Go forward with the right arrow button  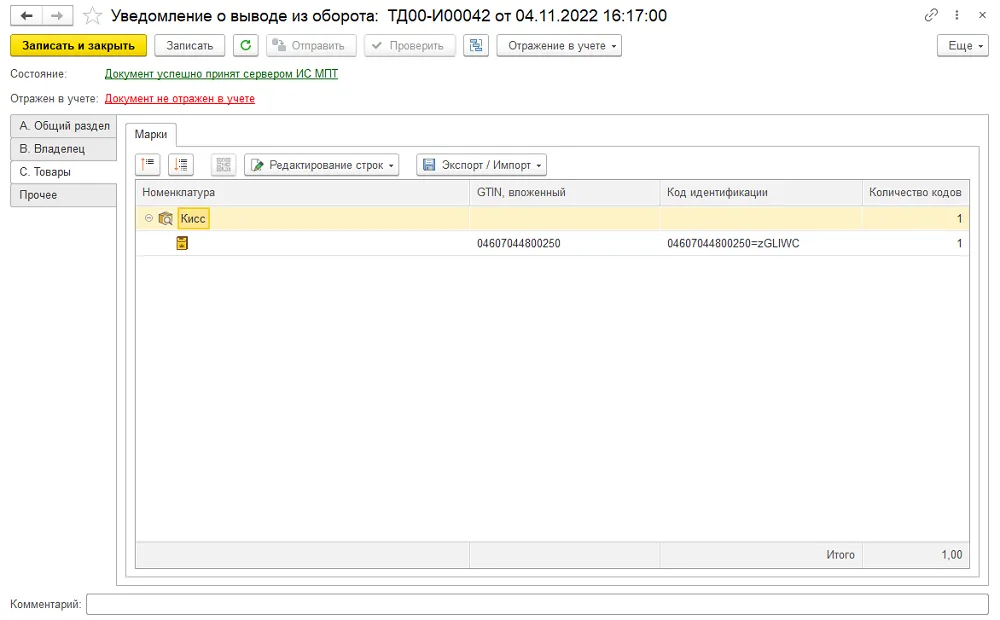57,15
